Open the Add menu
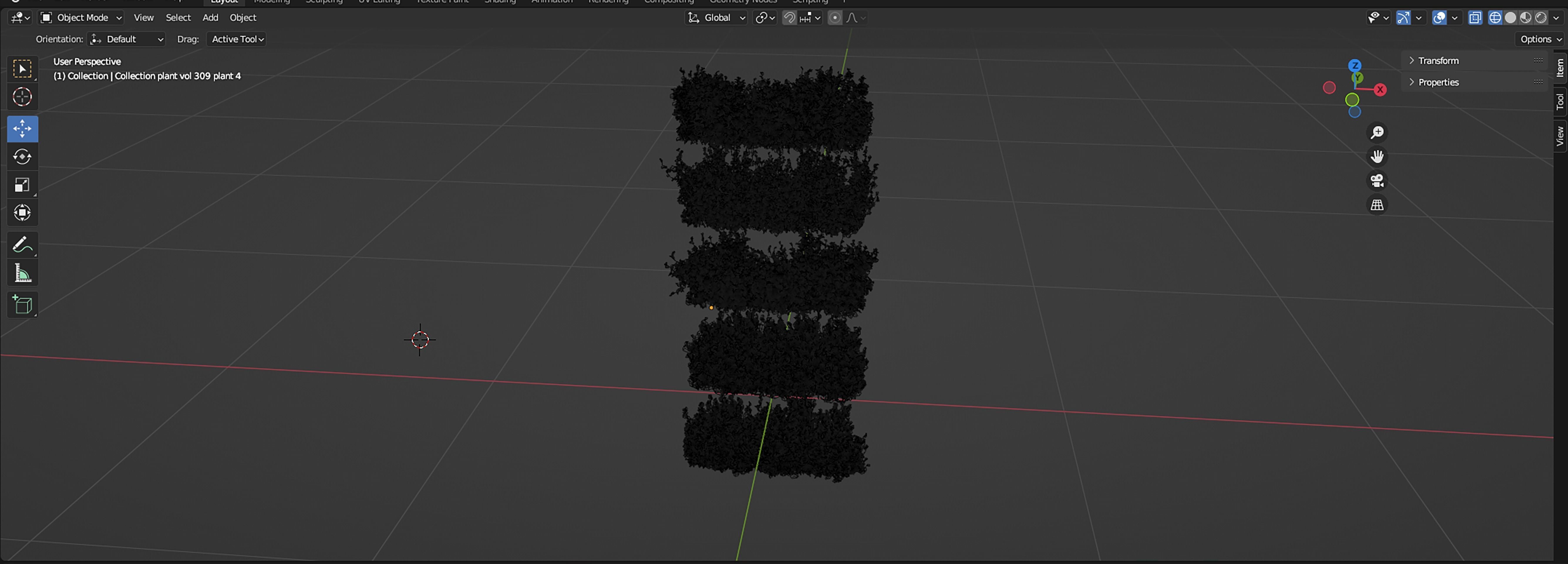 210,18
